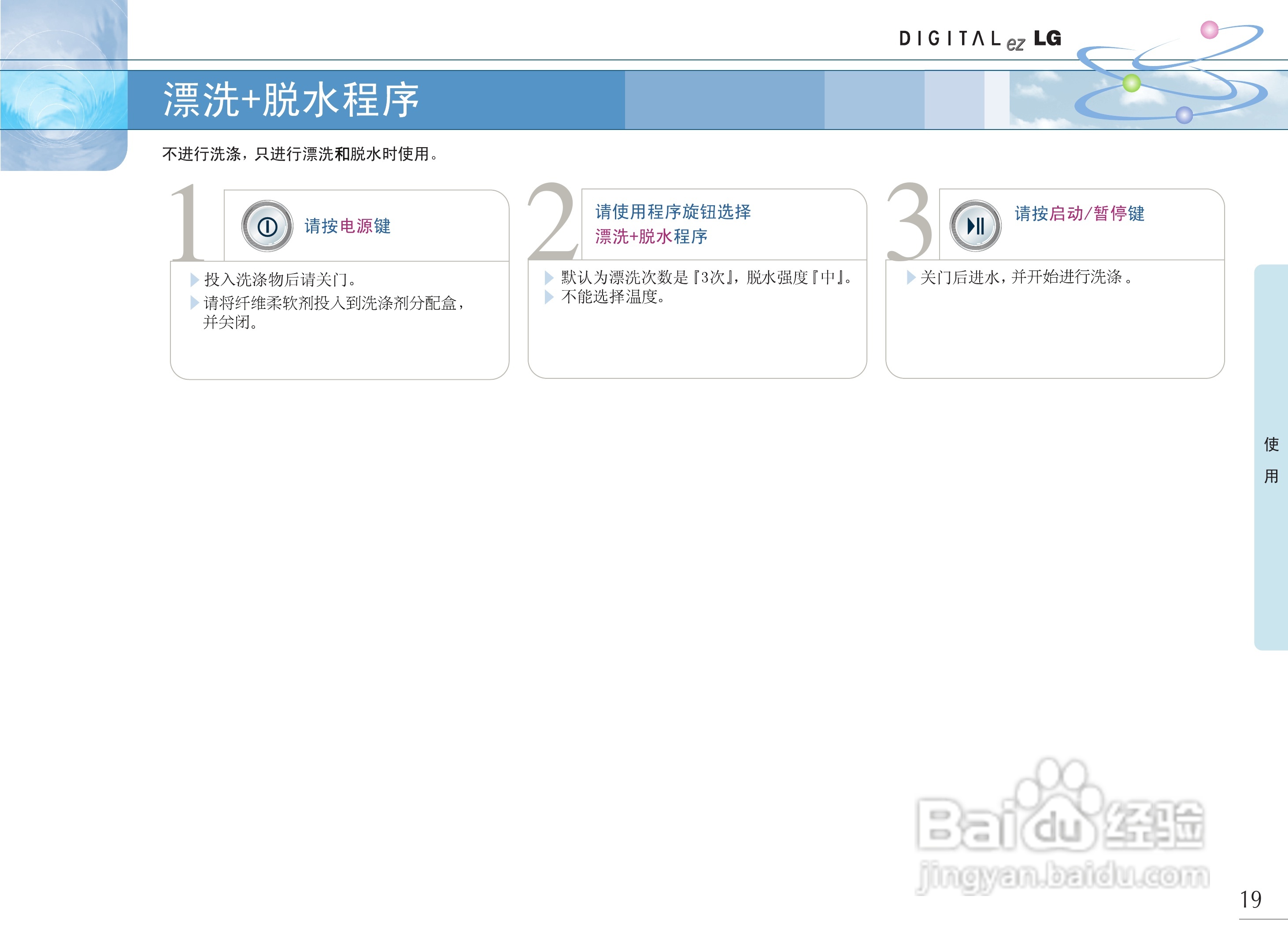This screenshot has width=1288, height=948.
Task: Click the pink 漂洗+脱水程序 label in step 2
Action: [651, 237]
